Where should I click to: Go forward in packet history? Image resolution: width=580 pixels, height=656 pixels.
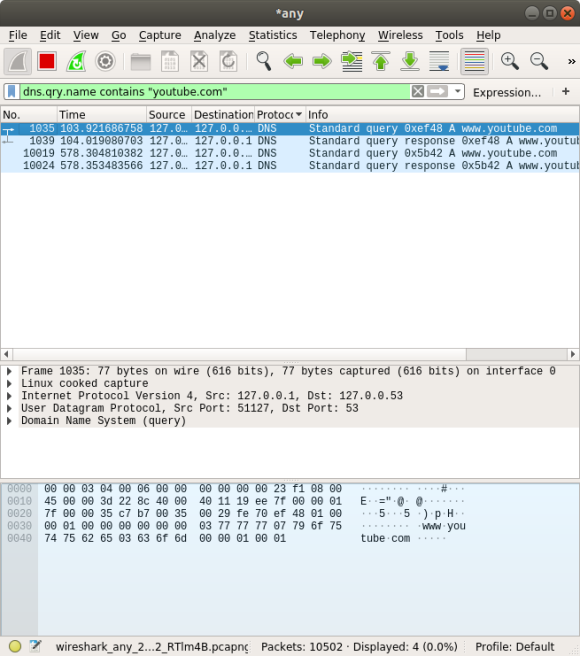pos(322,62)
